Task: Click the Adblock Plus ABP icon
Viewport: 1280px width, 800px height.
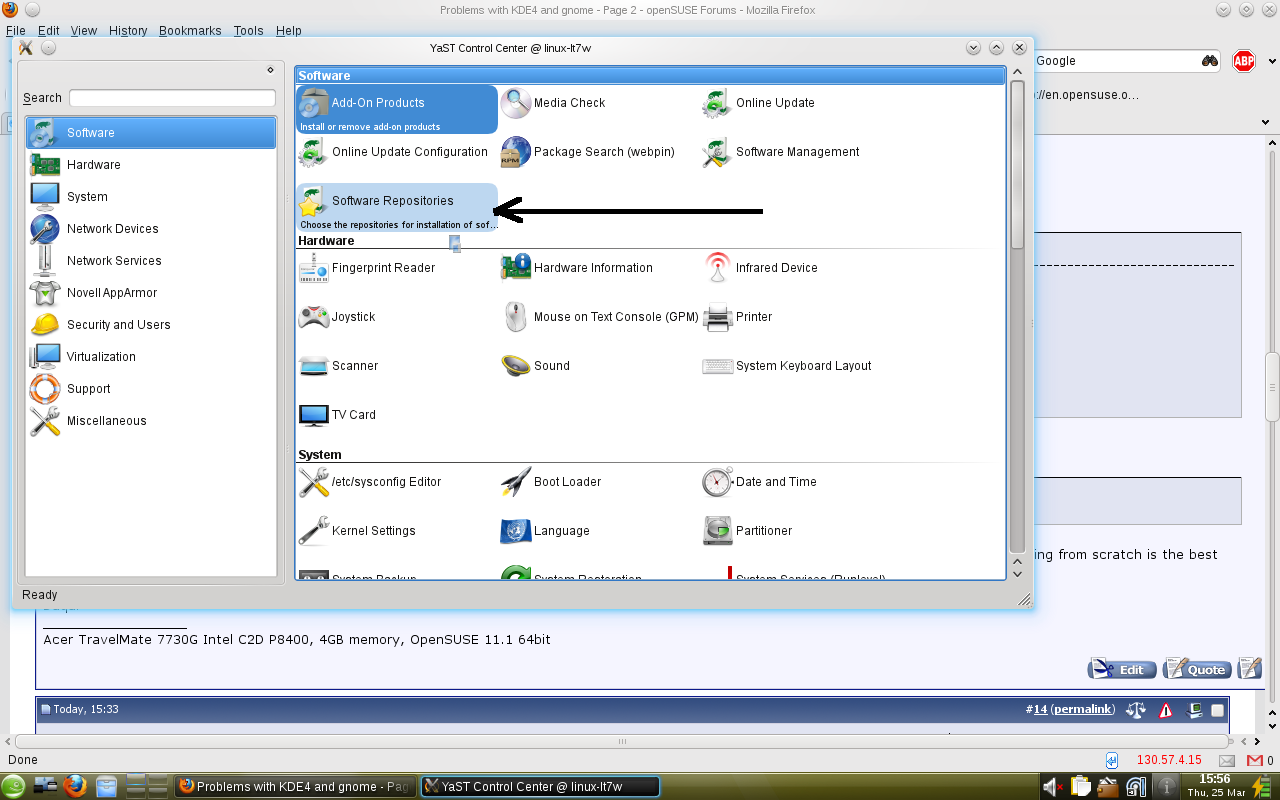Action: point(1243,61)
